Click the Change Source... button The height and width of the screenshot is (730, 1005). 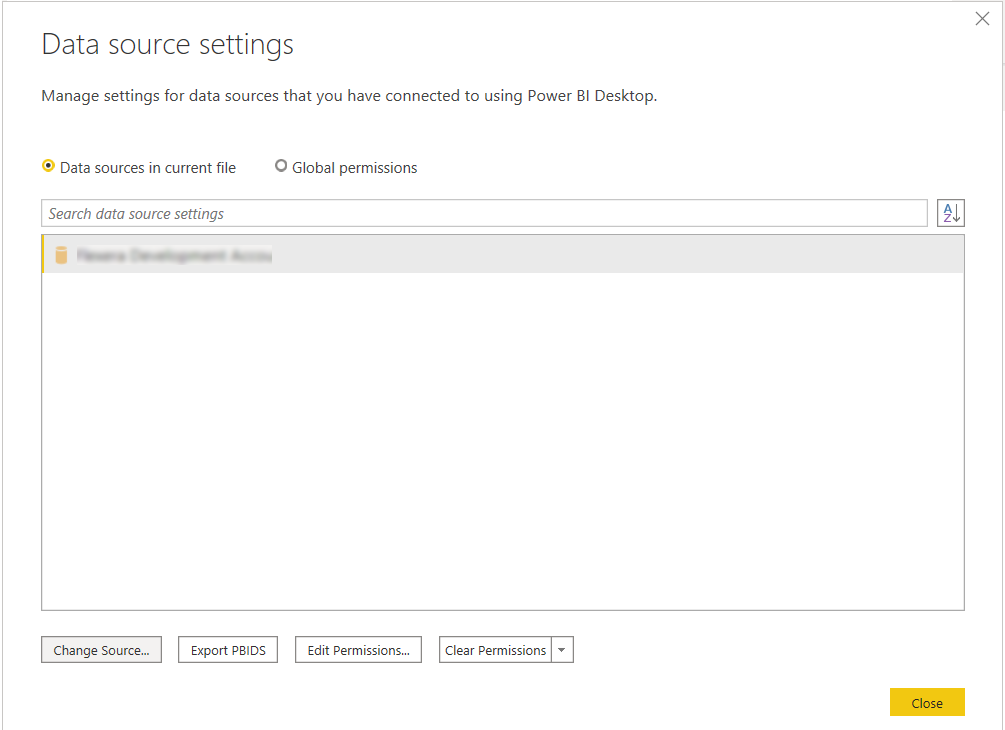click(101, 650)
